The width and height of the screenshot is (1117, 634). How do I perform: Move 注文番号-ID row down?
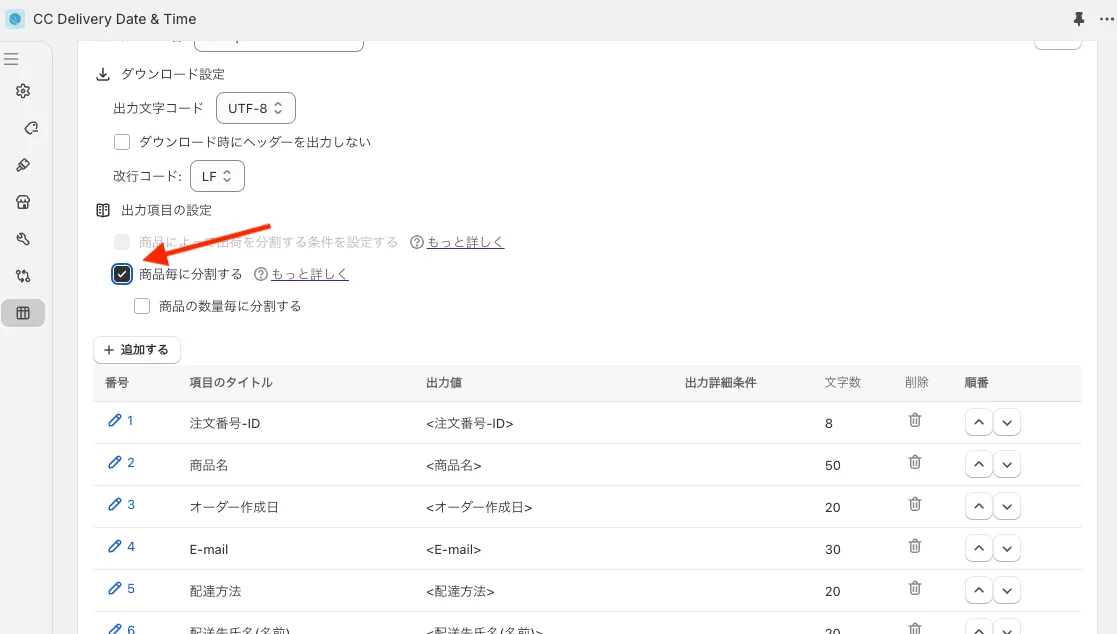[x=1007, y=423]
